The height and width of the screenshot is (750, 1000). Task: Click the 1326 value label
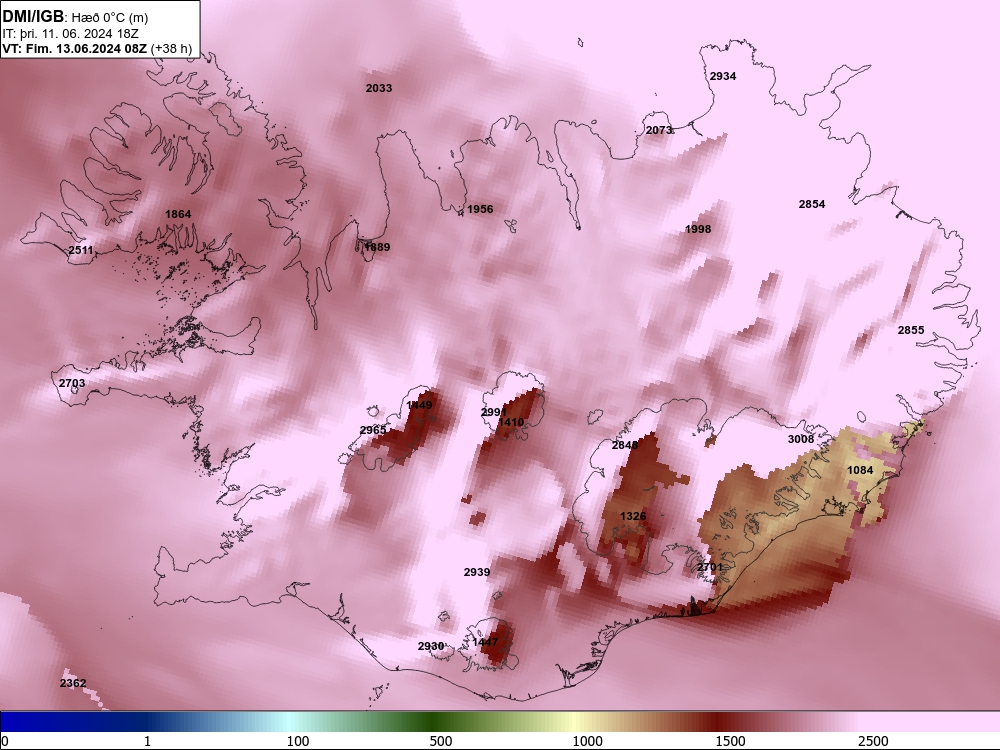[x=633, y=516]
